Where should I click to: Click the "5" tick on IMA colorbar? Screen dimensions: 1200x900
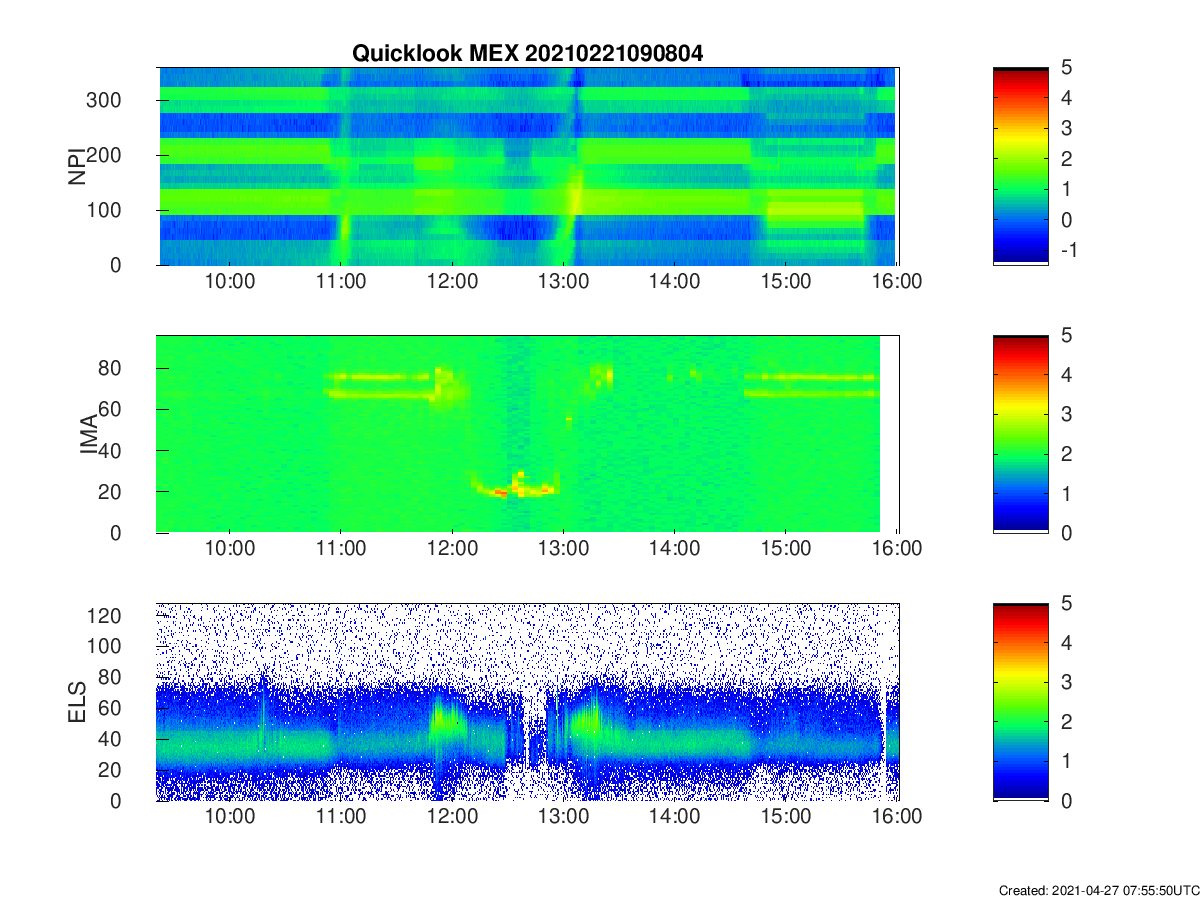[x=1066, y=336]
